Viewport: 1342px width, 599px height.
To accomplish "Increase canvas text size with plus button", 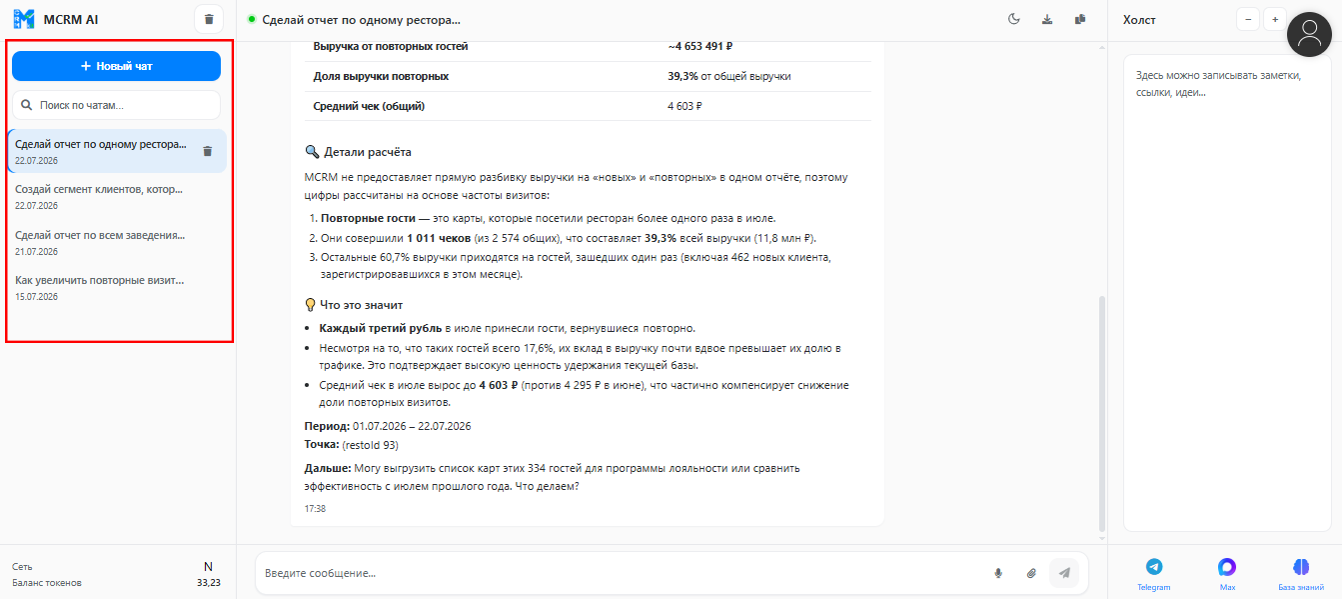I will pos(1275,19).
